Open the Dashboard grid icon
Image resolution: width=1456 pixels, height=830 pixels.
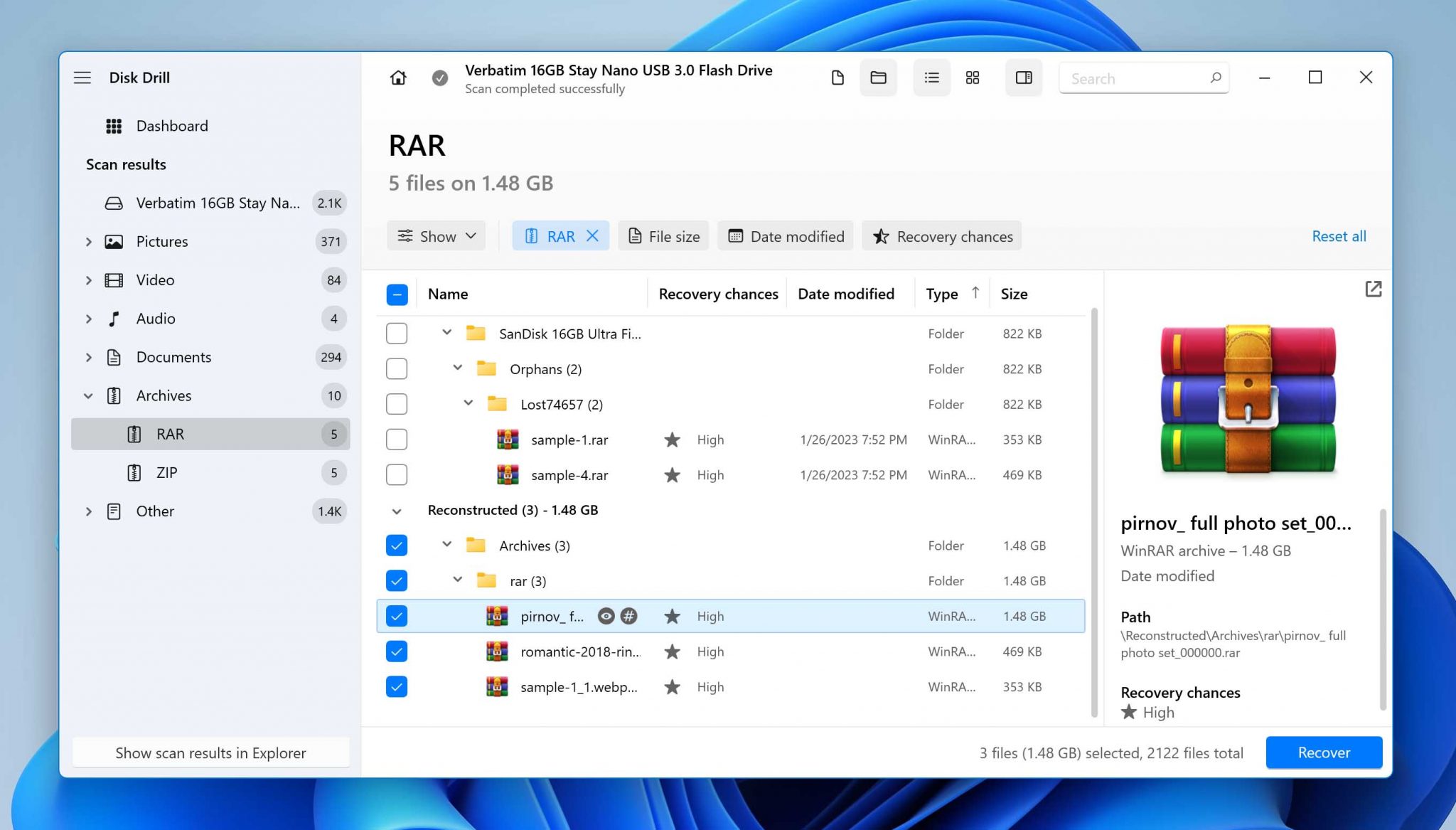tap(114, 125)
